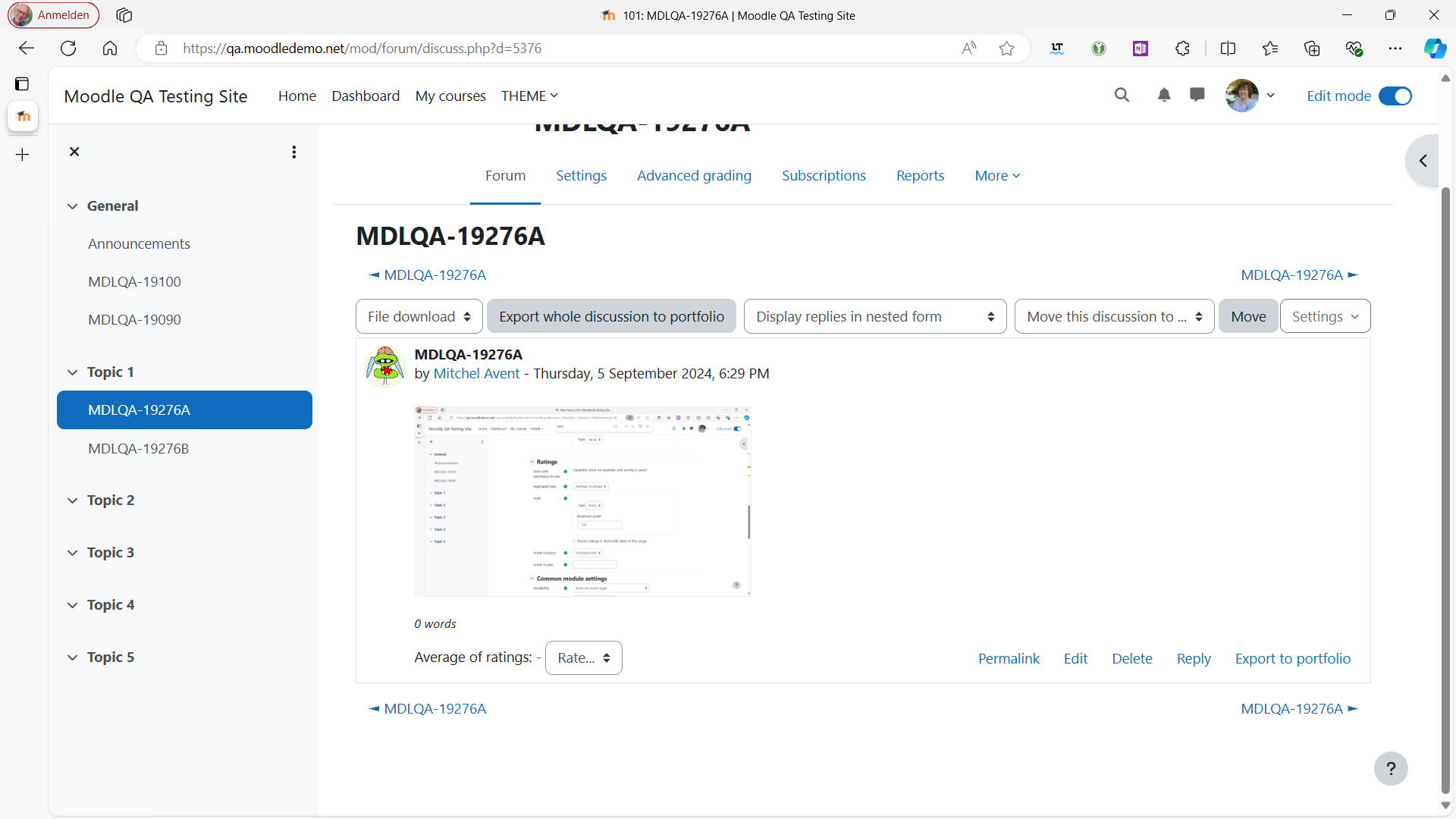Switch to the Settings tab
This screenshot has width=1456, height=819.
coord(581,176)
